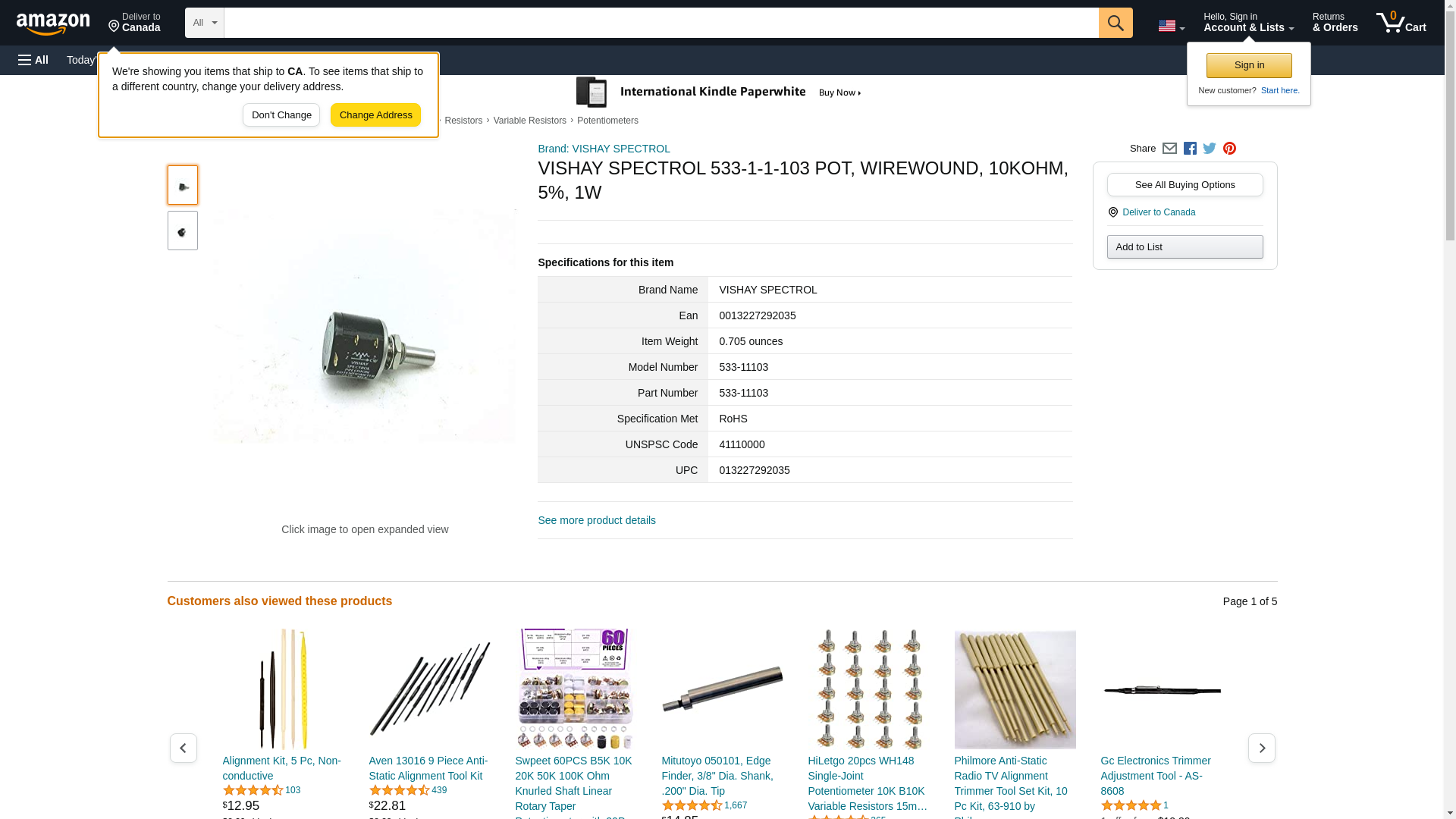
Task: Click the search magnifier Go button
Action: click(1115, 23)
